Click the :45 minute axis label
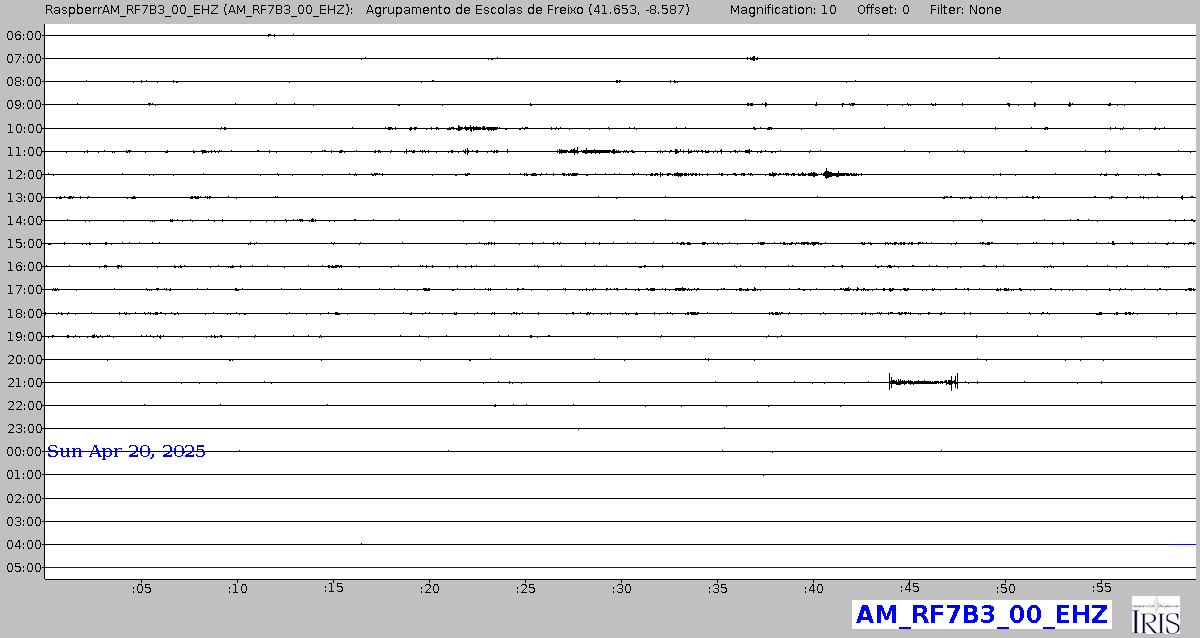The image size is (1200, 638). (909, 589)
